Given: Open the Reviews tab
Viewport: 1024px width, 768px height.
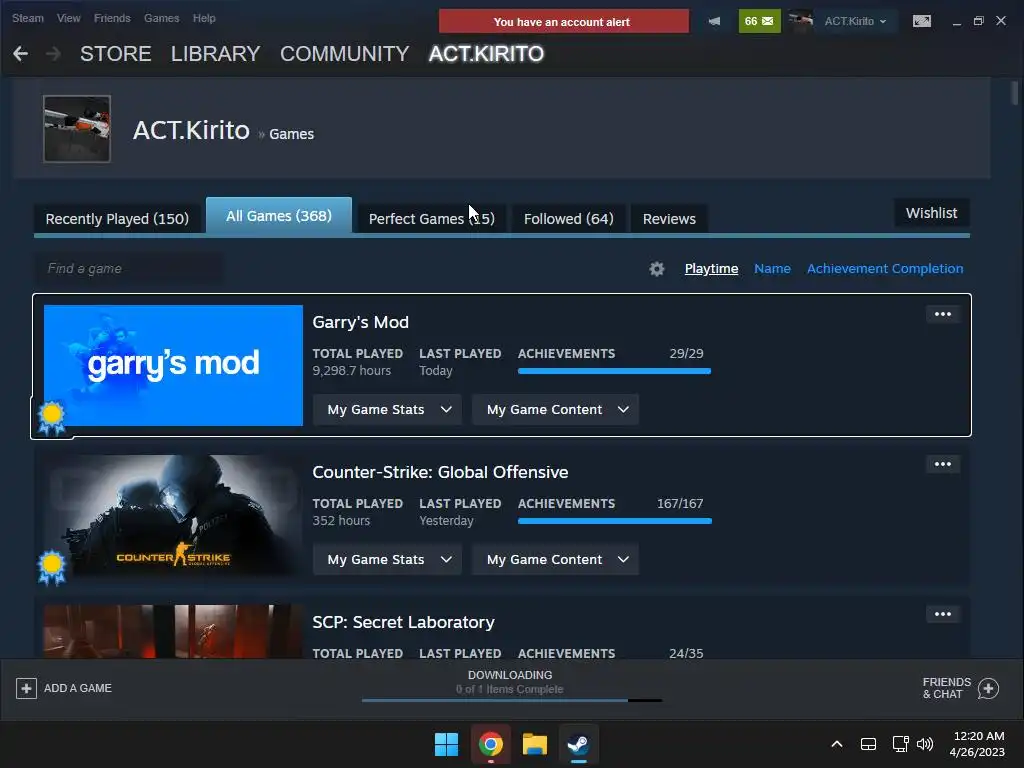Looking at the screenshot, I should tap(669, 219).
